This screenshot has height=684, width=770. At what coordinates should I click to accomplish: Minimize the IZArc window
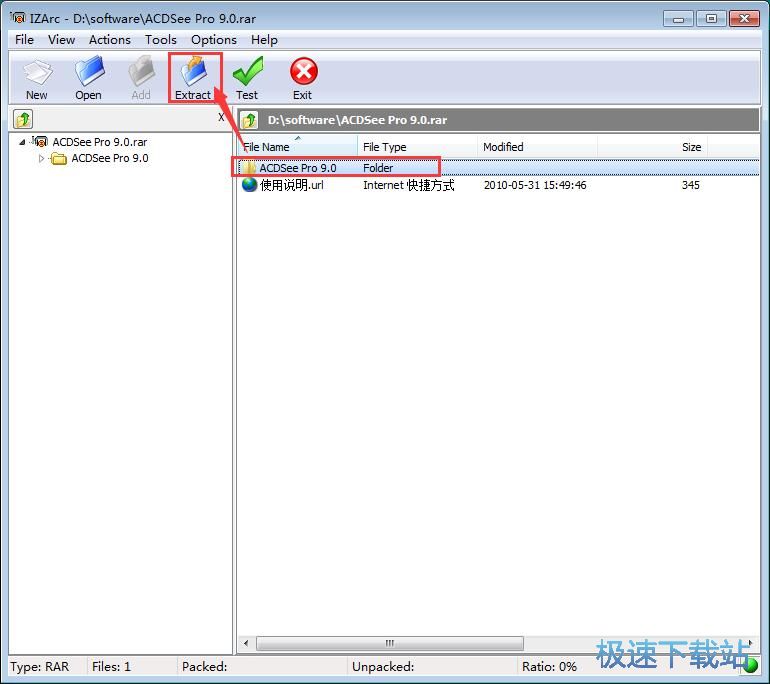tap(679, 19)
